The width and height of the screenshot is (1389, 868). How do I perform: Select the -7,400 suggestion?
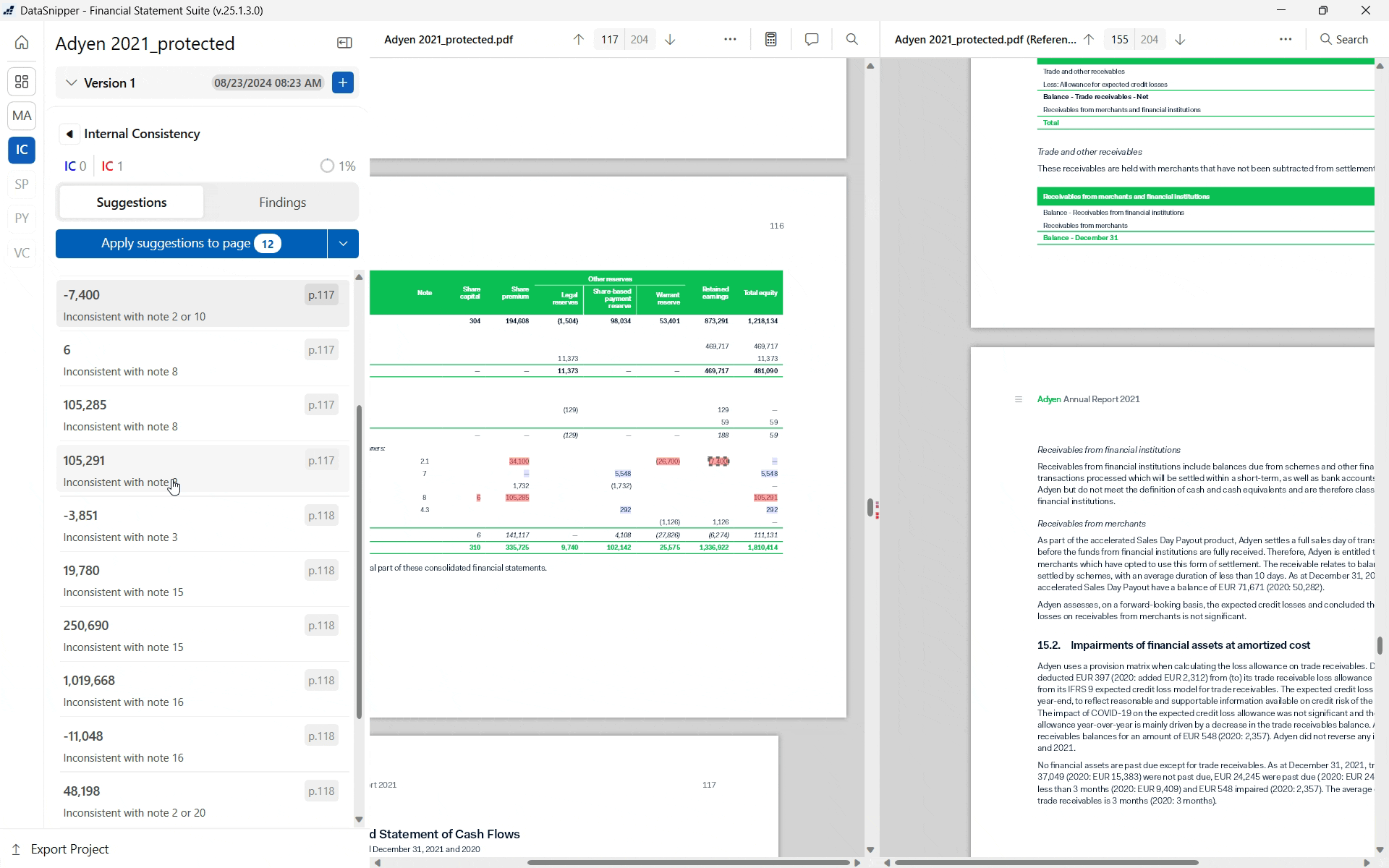(203, 305)
